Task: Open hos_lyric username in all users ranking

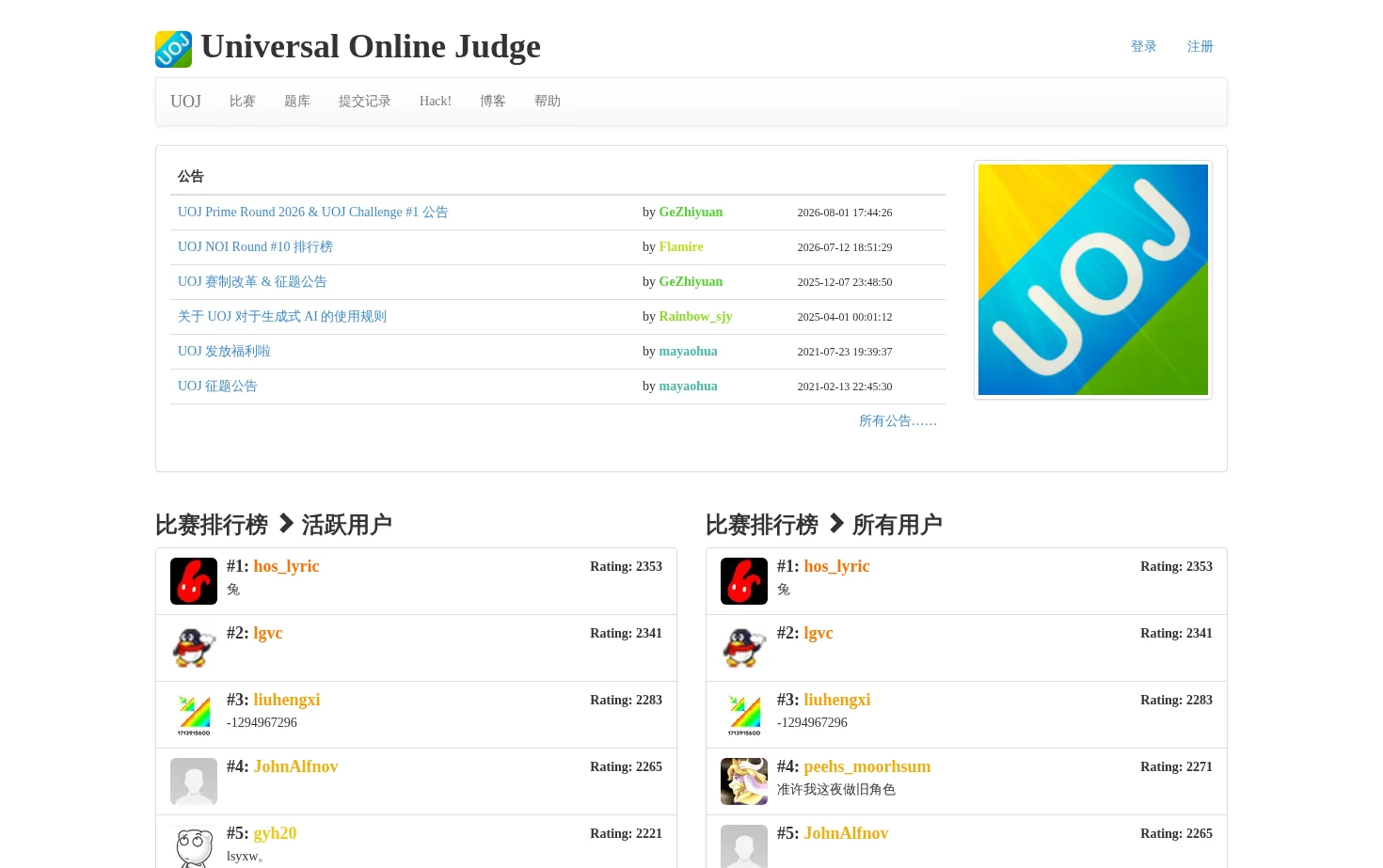Action: point(836,566)
